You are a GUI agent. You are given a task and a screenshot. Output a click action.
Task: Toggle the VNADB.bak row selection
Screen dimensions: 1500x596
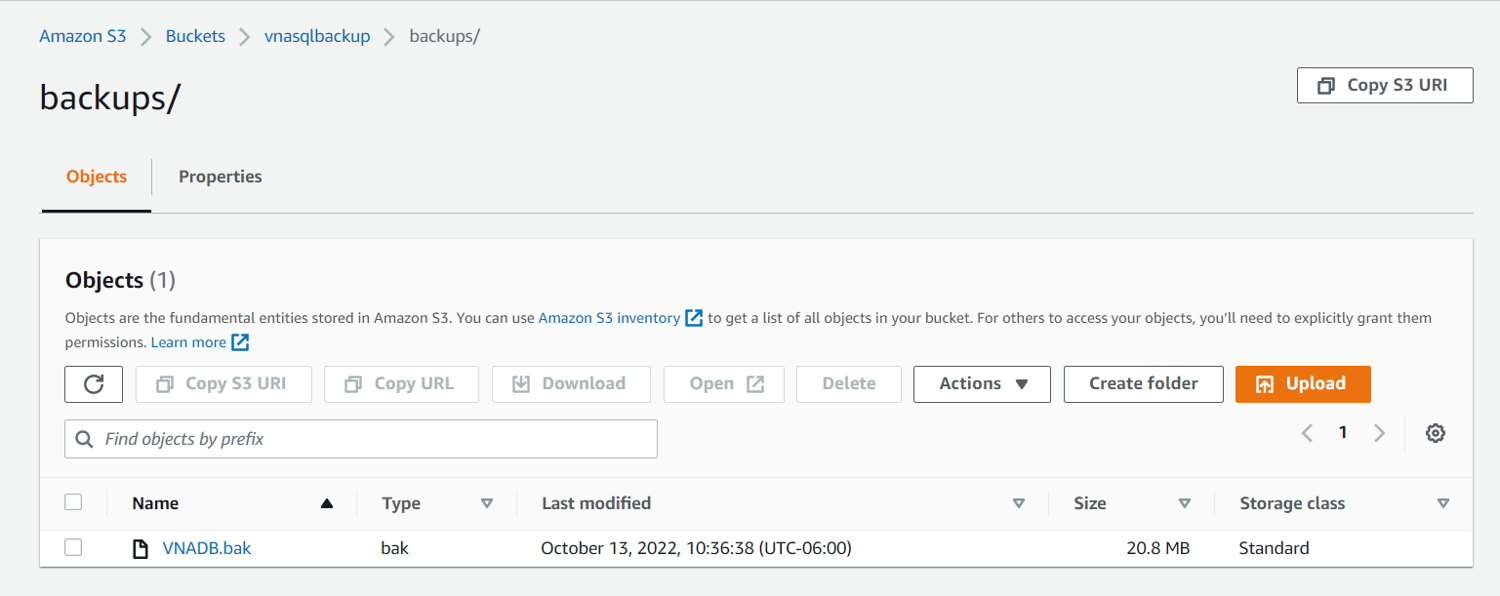point(73,548)
